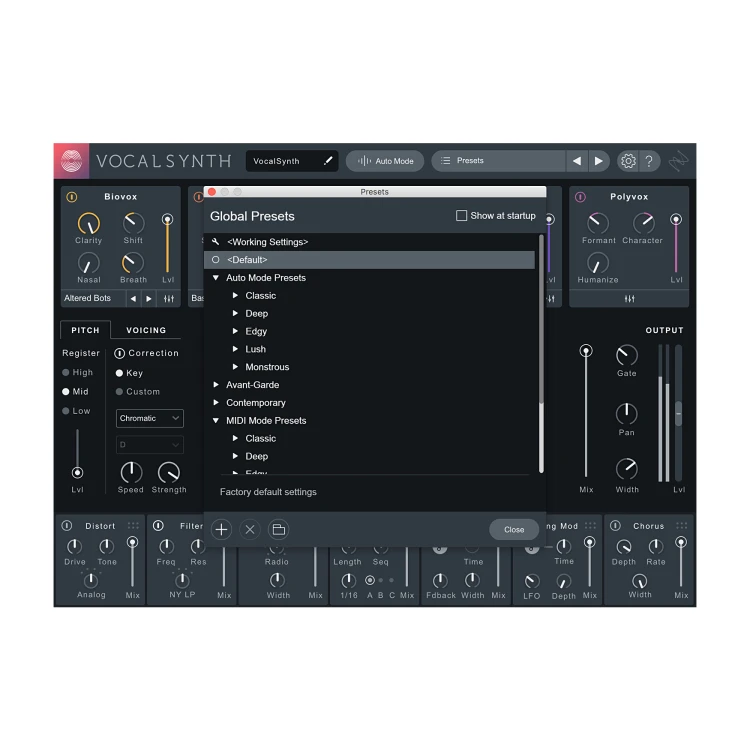Click the Biovox Clarity knob
Image resolution: width=750 pixels, height=750 pixels.
(89, 223)
